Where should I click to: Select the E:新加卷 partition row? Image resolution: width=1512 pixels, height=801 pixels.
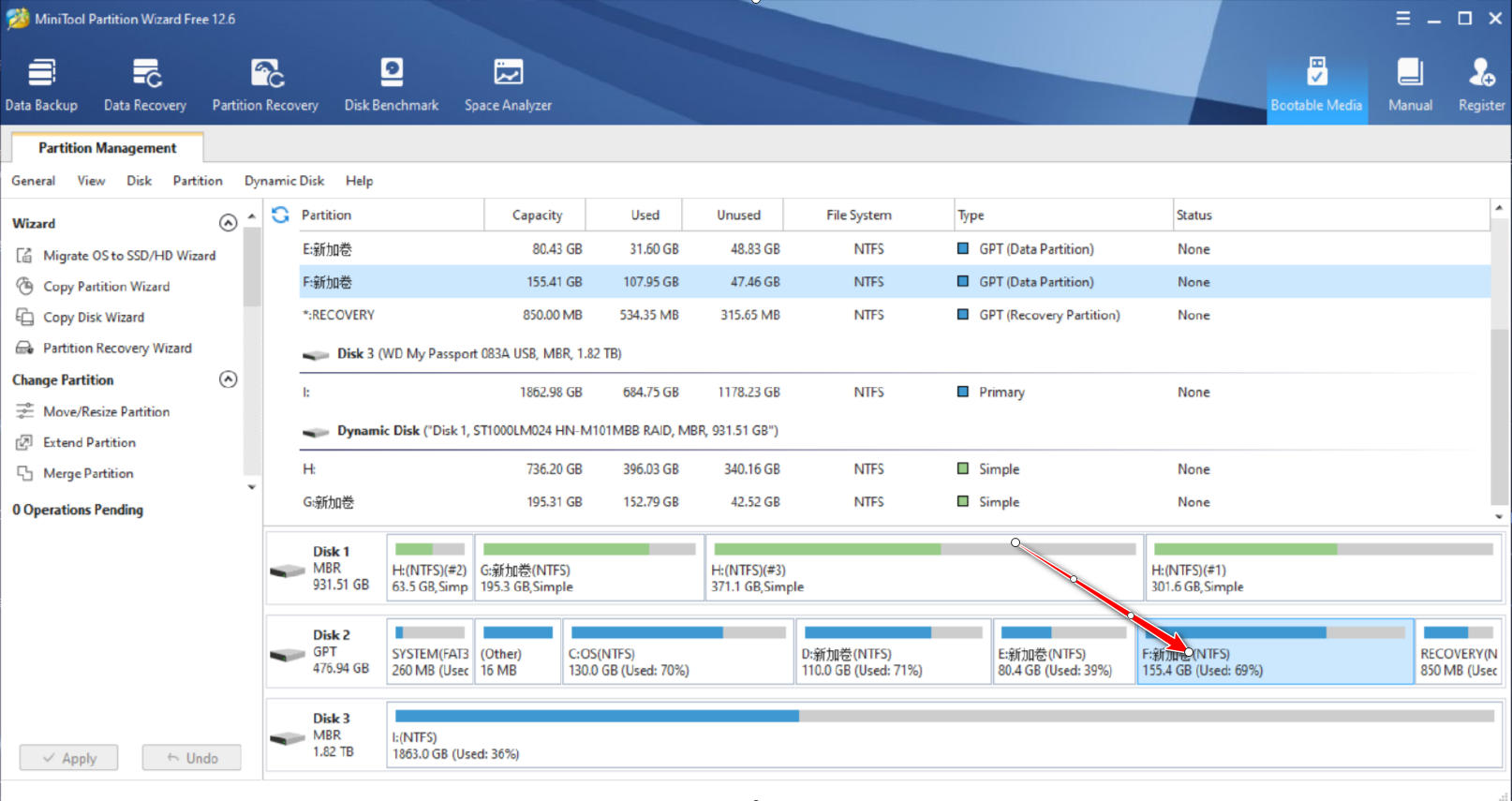click(x=895, y=249)
